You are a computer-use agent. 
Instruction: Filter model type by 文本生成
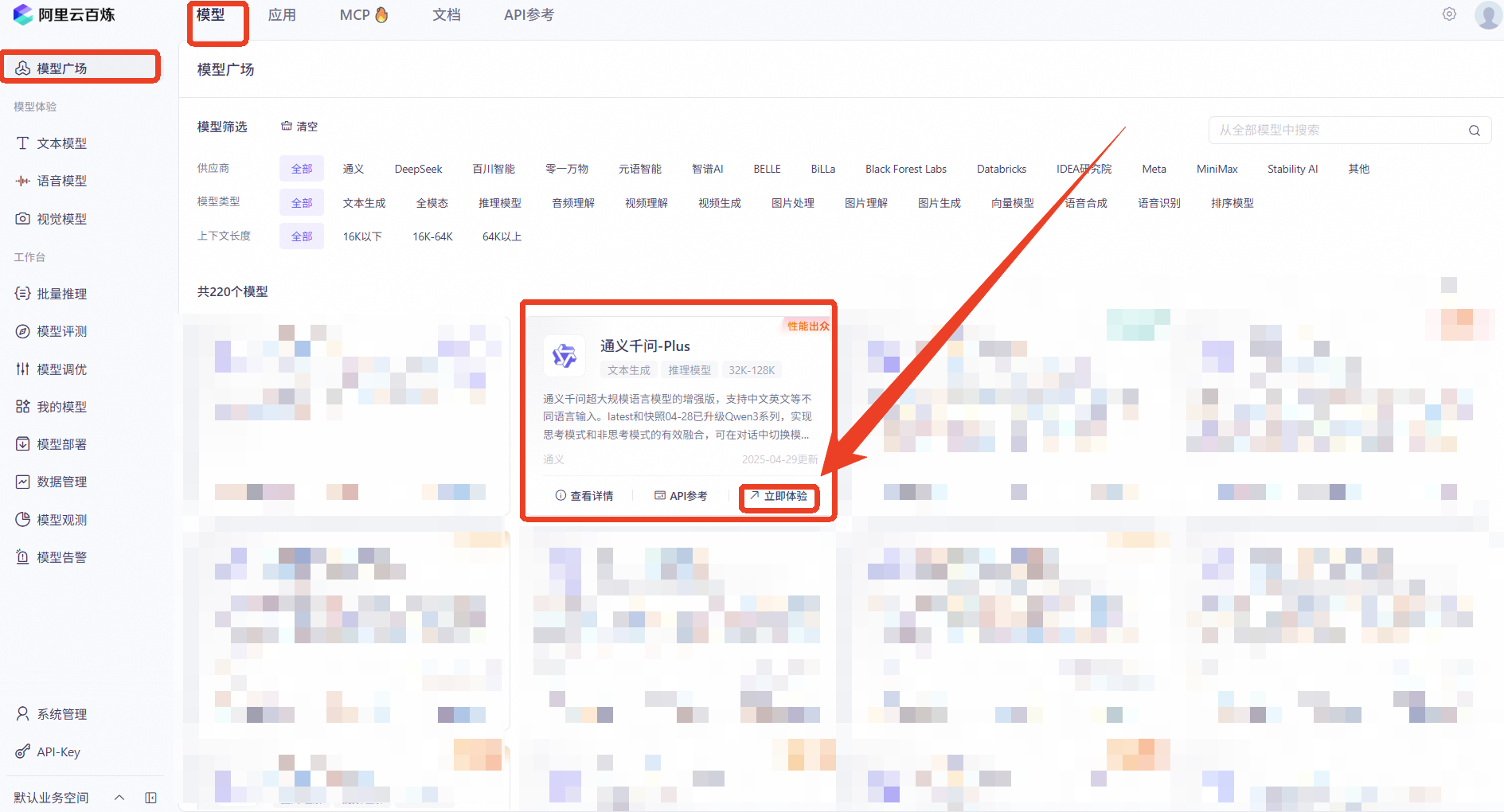pos(365,203)
